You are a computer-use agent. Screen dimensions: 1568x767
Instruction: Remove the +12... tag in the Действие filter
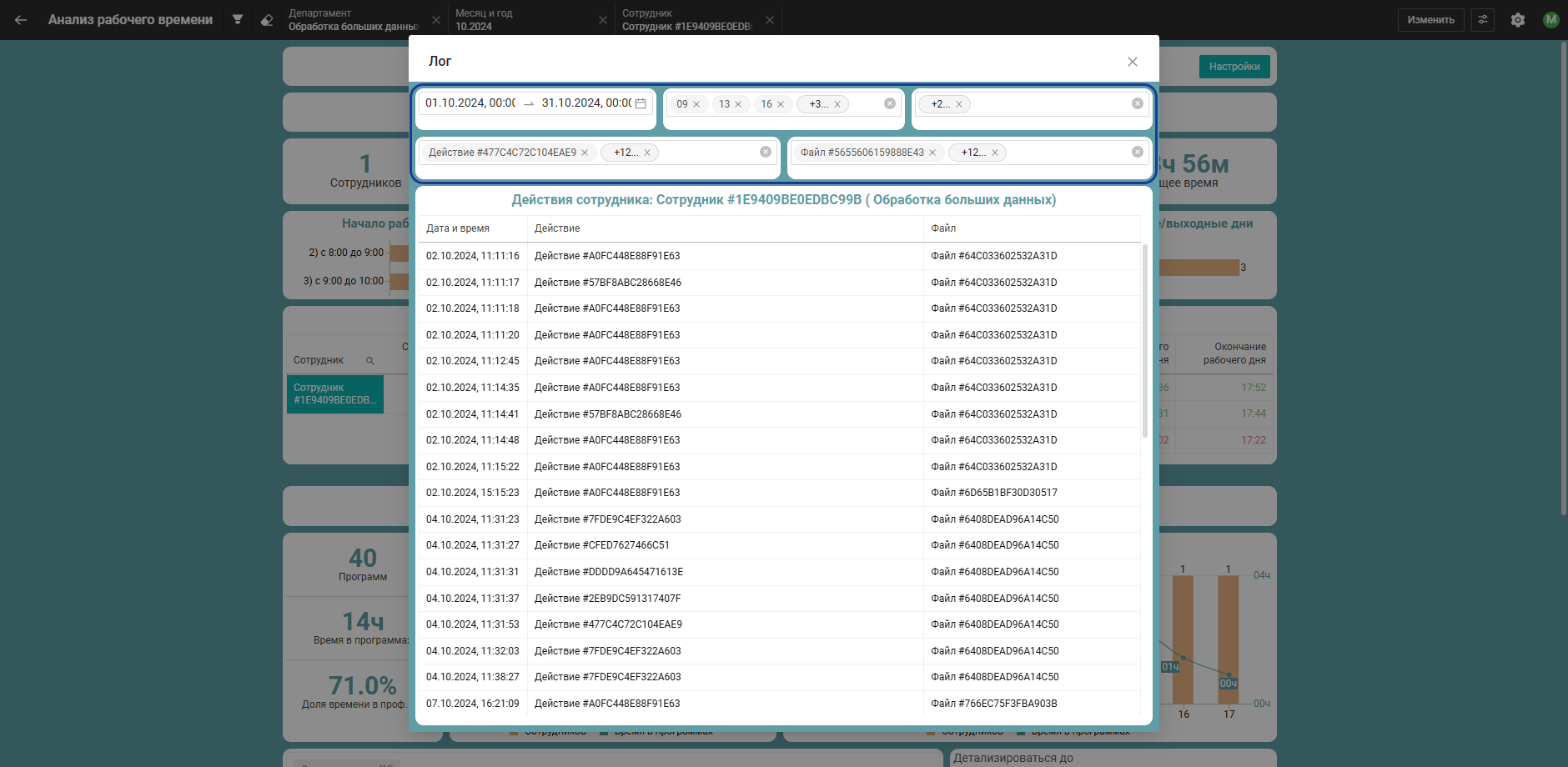(647, 153)
